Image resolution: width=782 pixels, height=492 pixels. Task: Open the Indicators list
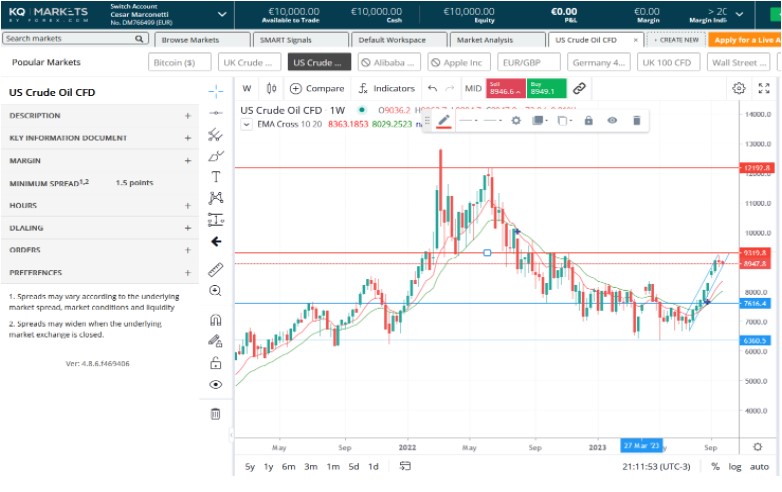pos(387,88)
